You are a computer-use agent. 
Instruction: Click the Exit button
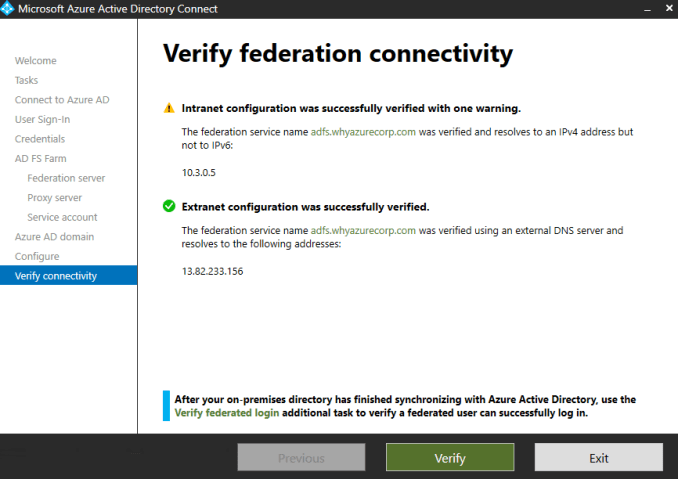pyautogui.click(x=598, y=457)
